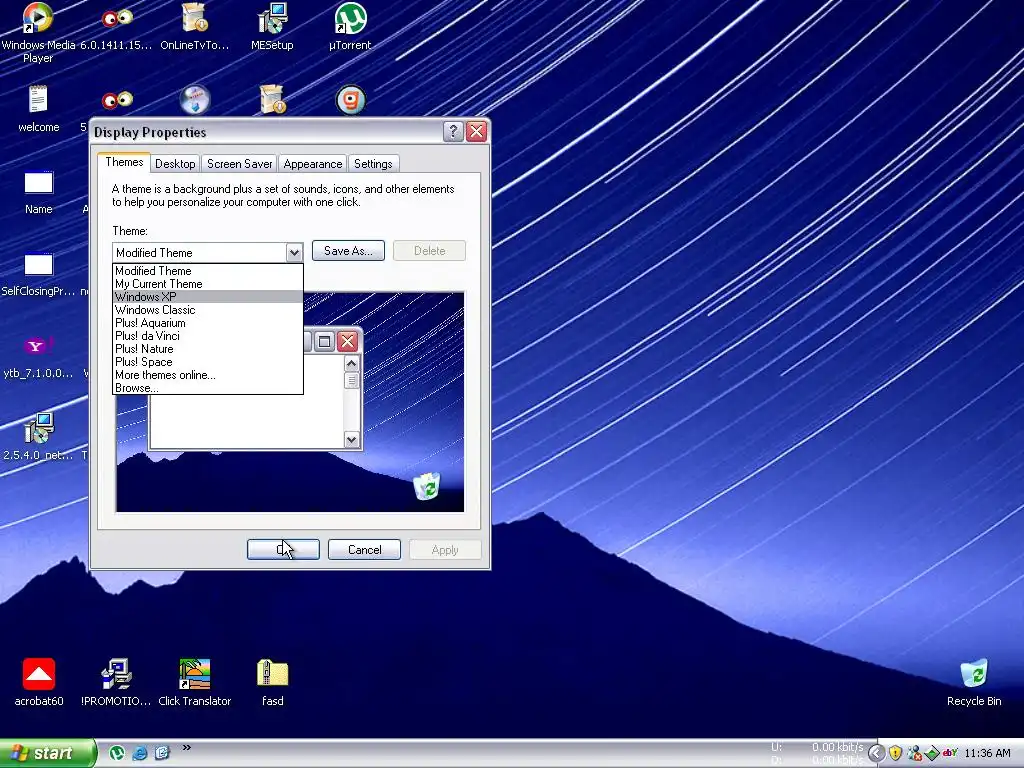Screen dimensions: 1024x768
Task: Open the acrobat60 desktop icon
Action: point(39,682)
